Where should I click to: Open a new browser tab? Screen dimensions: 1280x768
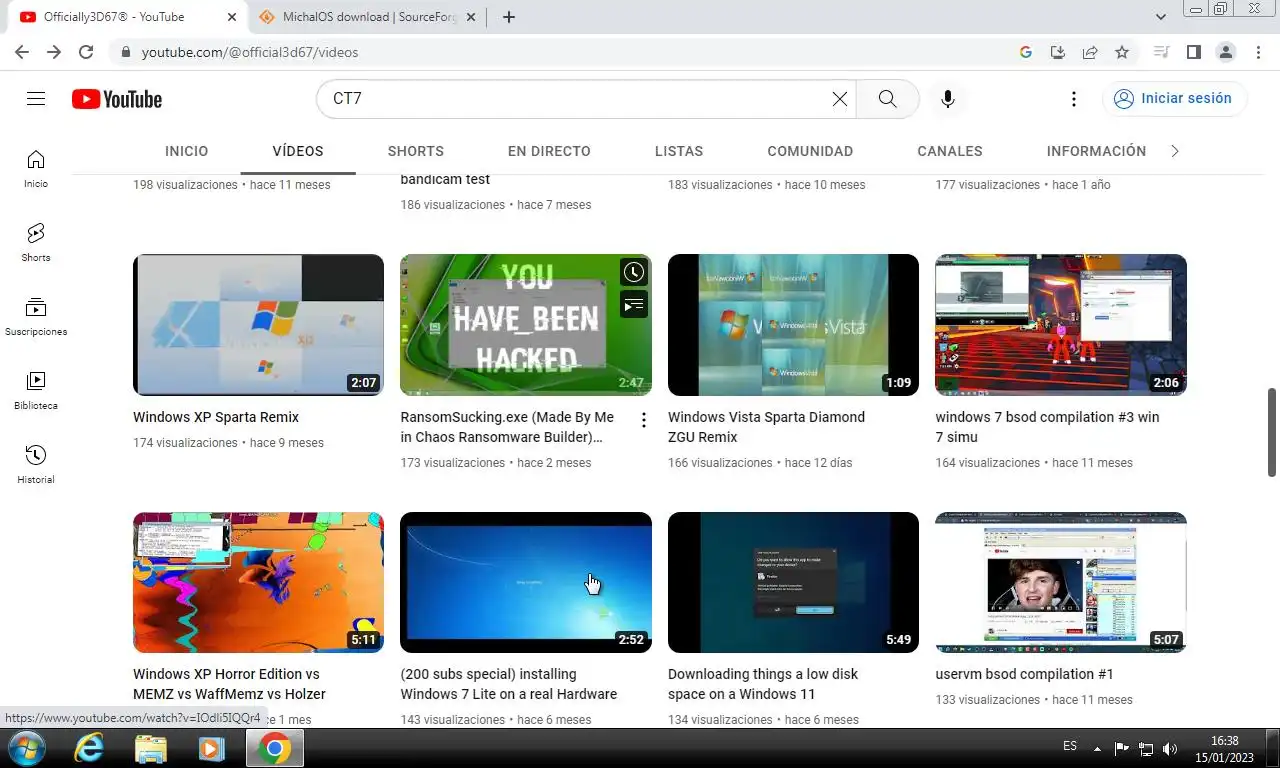coord(509,17)
